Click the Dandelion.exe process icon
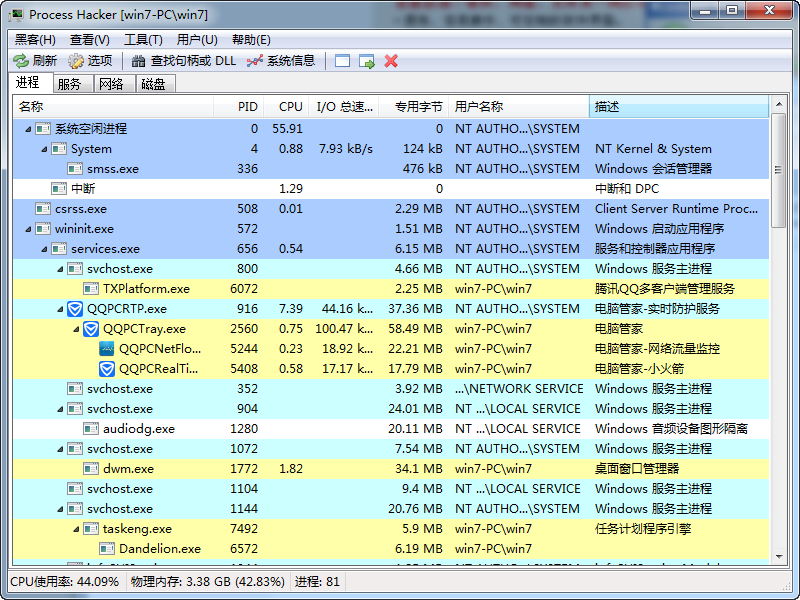800x600 pixels. click(107, 548)
